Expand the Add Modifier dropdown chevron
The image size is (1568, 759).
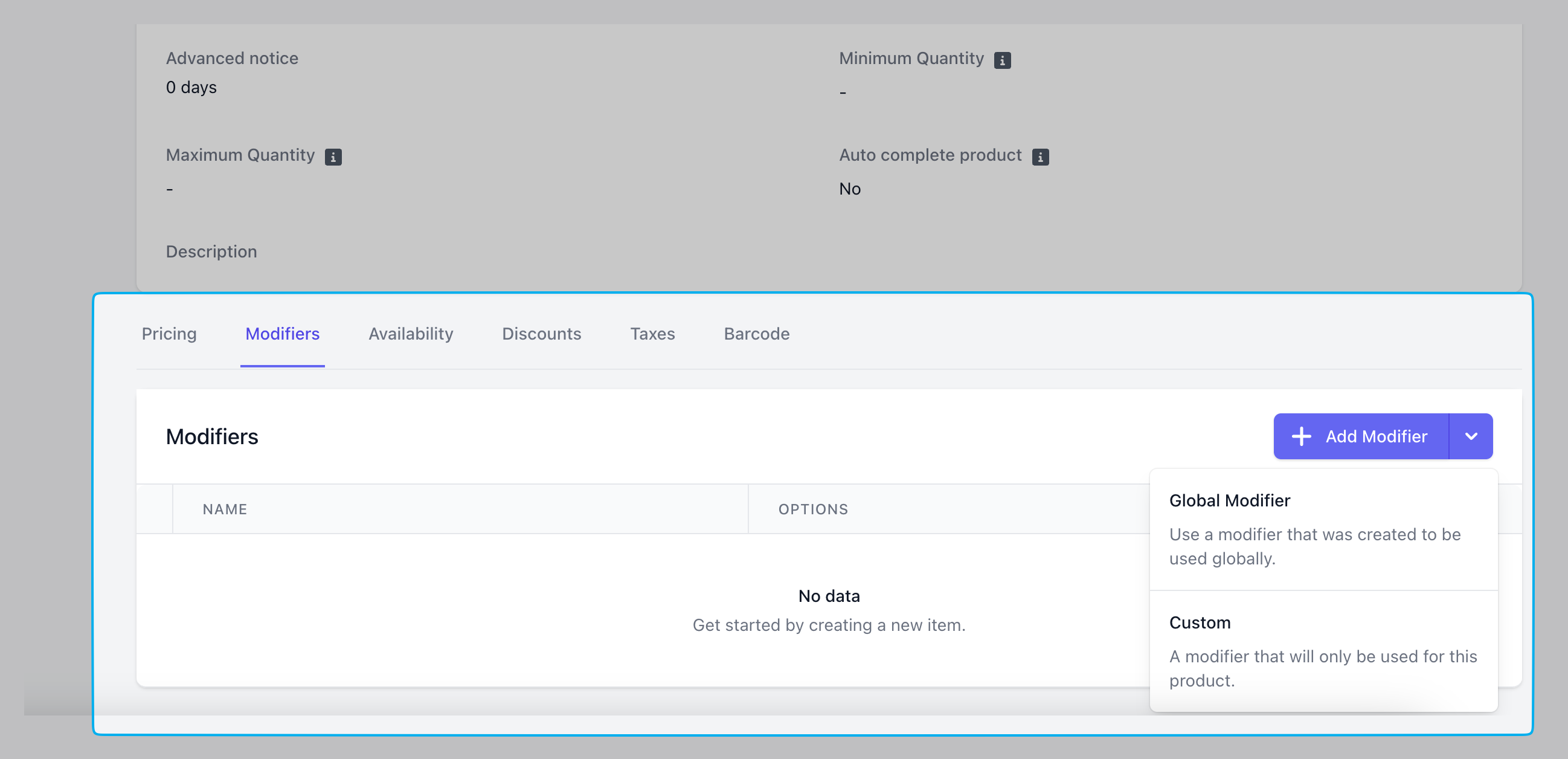[x=1471, y=436]
